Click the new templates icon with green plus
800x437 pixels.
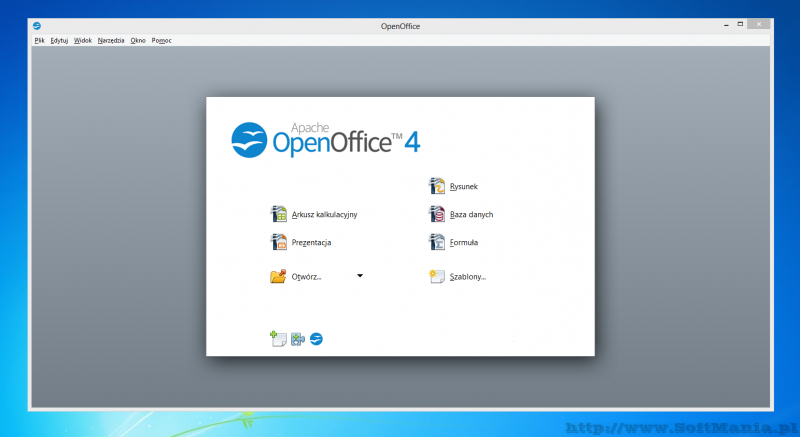click(278, 339)
